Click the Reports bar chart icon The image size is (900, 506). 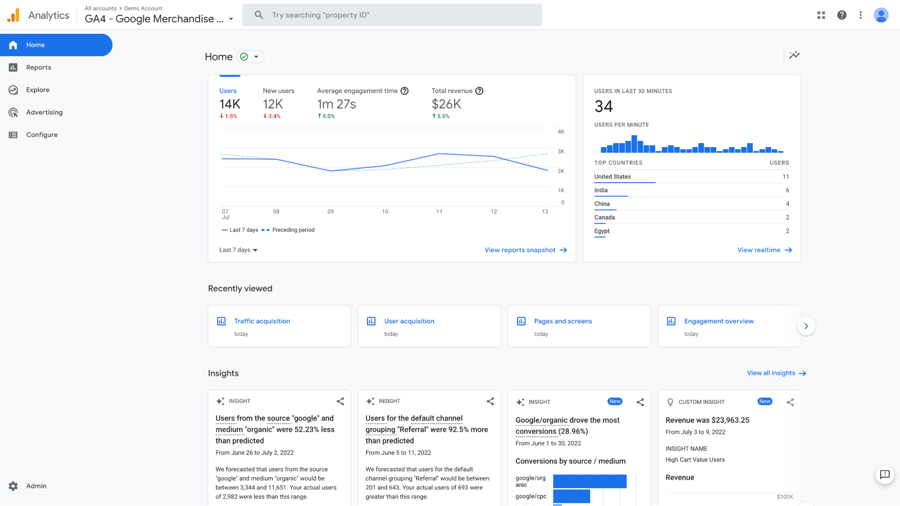pyautogui.click(x=13, y=67)
